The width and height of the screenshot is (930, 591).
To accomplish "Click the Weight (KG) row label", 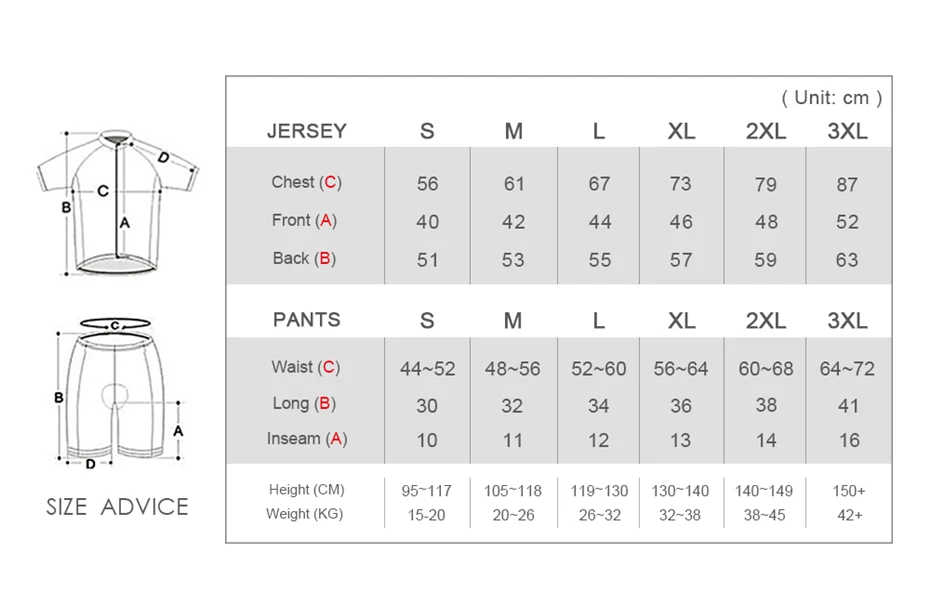I will pyautogui.click(x=306, y=514).
